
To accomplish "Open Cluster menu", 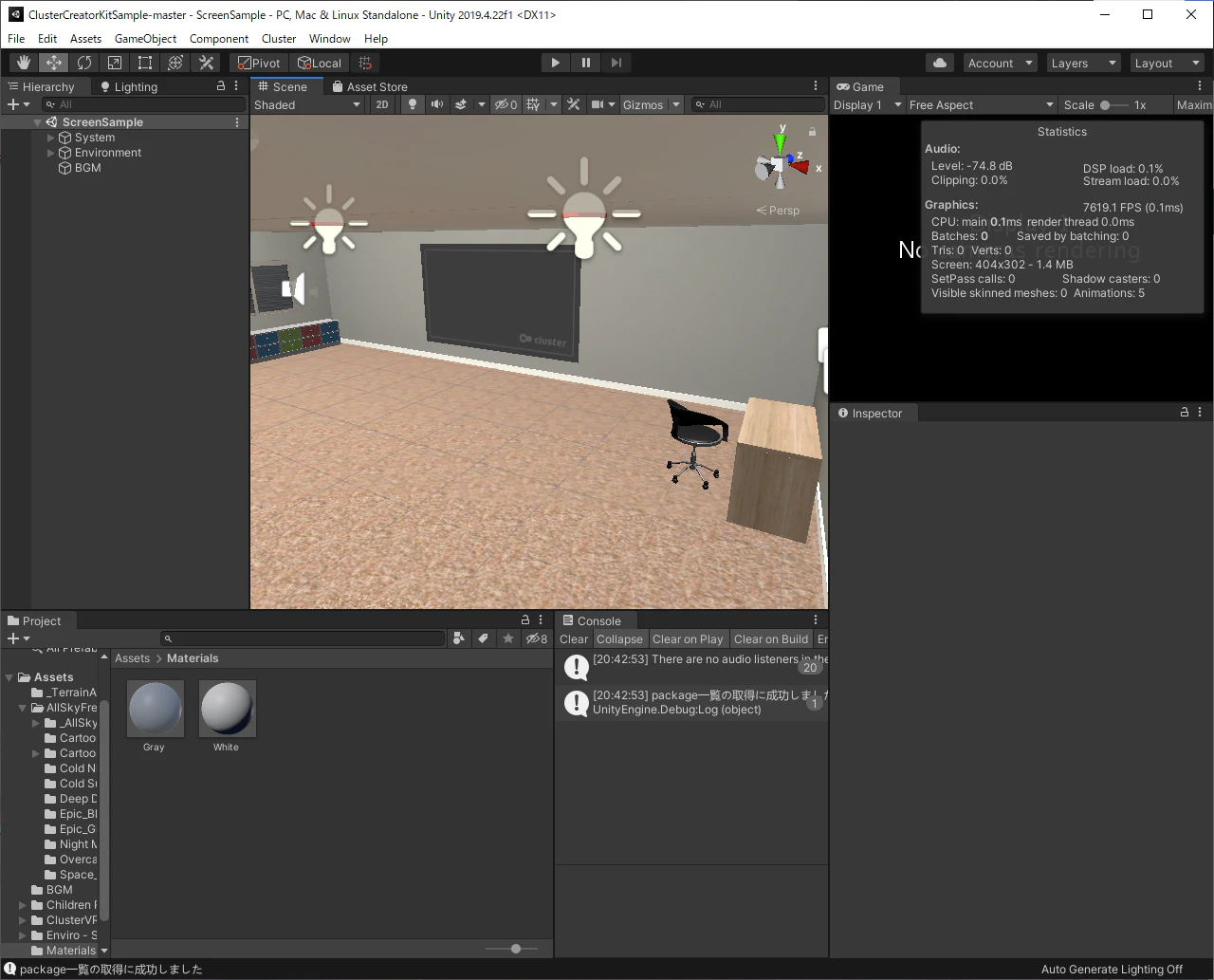I will pos(279,39).
